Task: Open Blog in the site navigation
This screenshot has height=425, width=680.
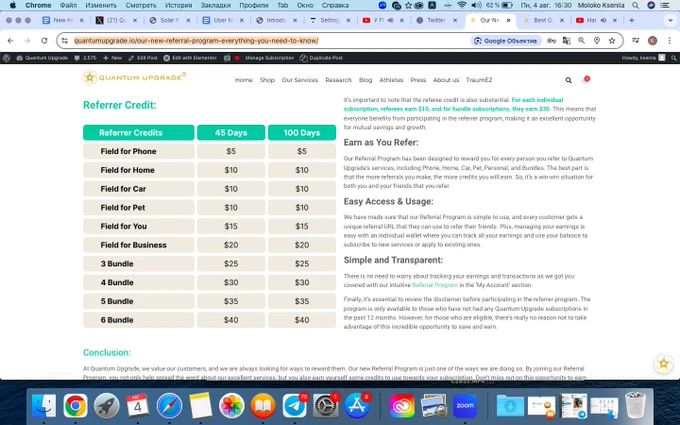Action: click(366, 80)
